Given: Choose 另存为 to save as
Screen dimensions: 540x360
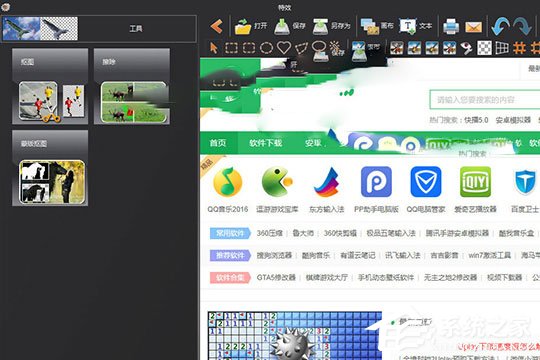Looking at the screenshot, I should point(331,27).
